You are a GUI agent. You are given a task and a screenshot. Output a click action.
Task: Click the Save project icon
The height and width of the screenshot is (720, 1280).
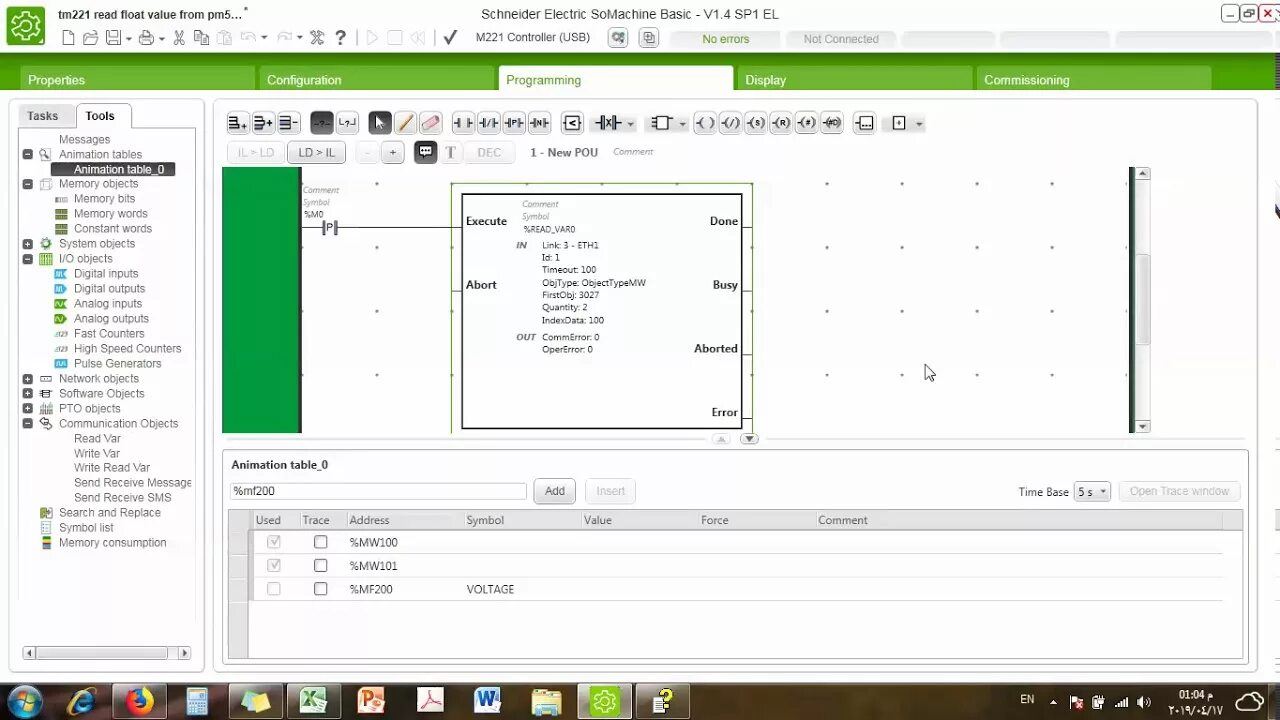[113, 38]
